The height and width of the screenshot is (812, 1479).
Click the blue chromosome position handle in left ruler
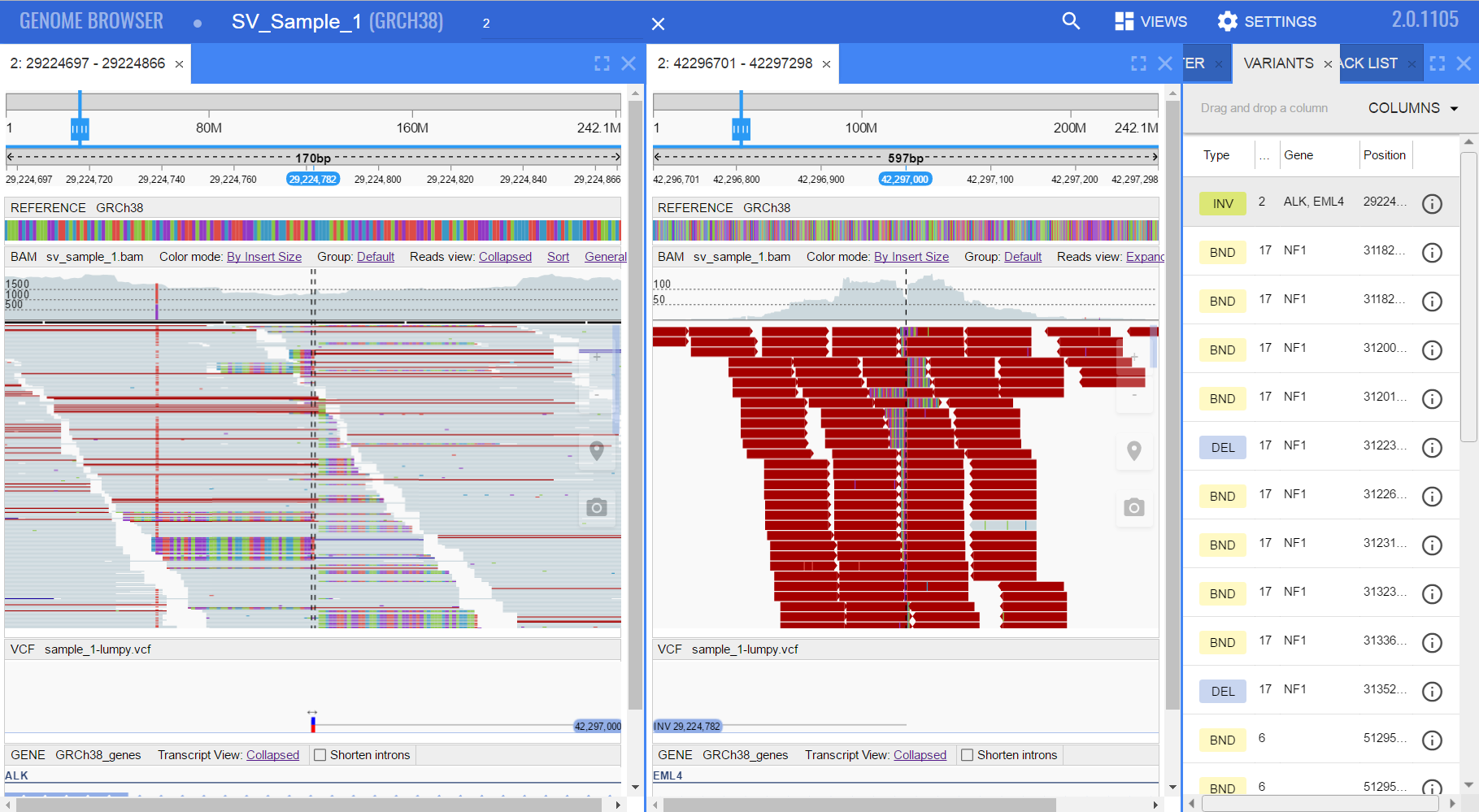80,128
